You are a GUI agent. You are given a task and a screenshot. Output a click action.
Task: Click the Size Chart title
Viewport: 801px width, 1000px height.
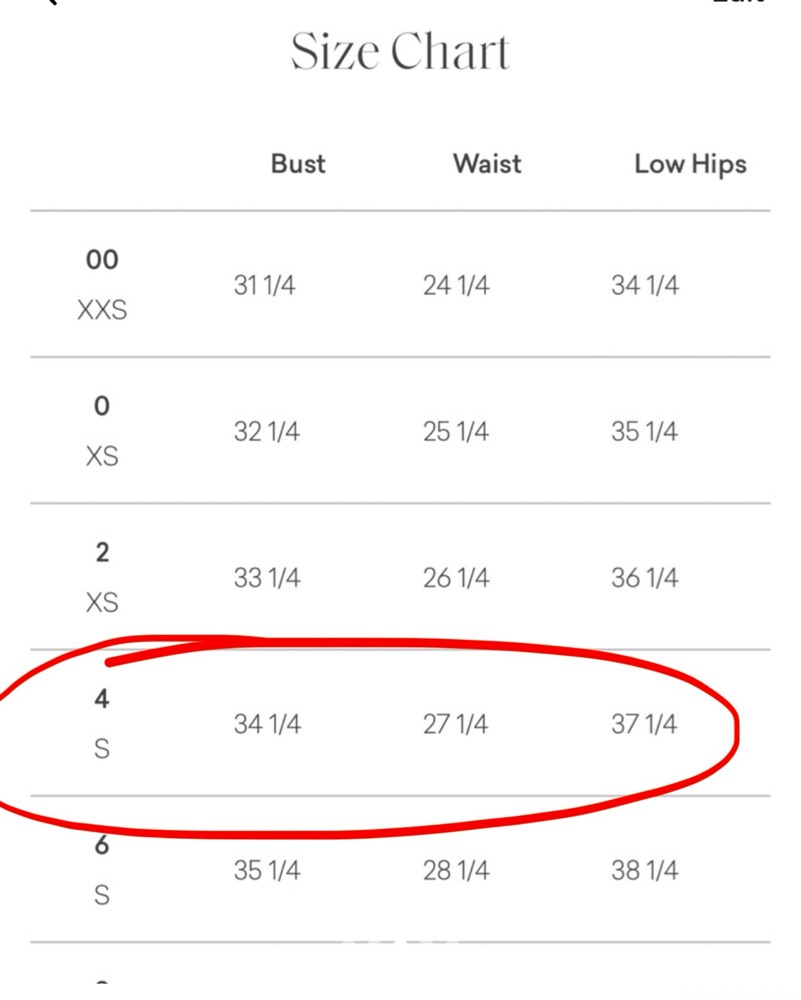coord(400,52)
